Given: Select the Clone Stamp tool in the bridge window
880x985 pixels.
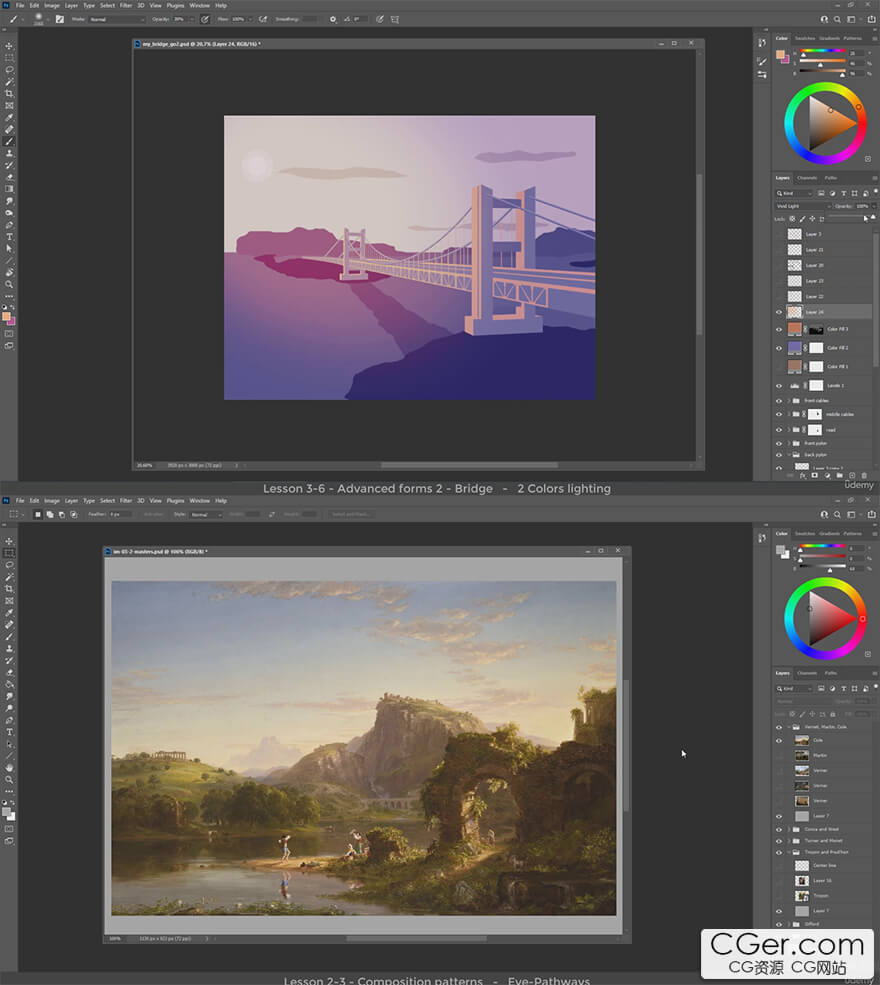Looking at the screenshot, I should tap(9, 153).
